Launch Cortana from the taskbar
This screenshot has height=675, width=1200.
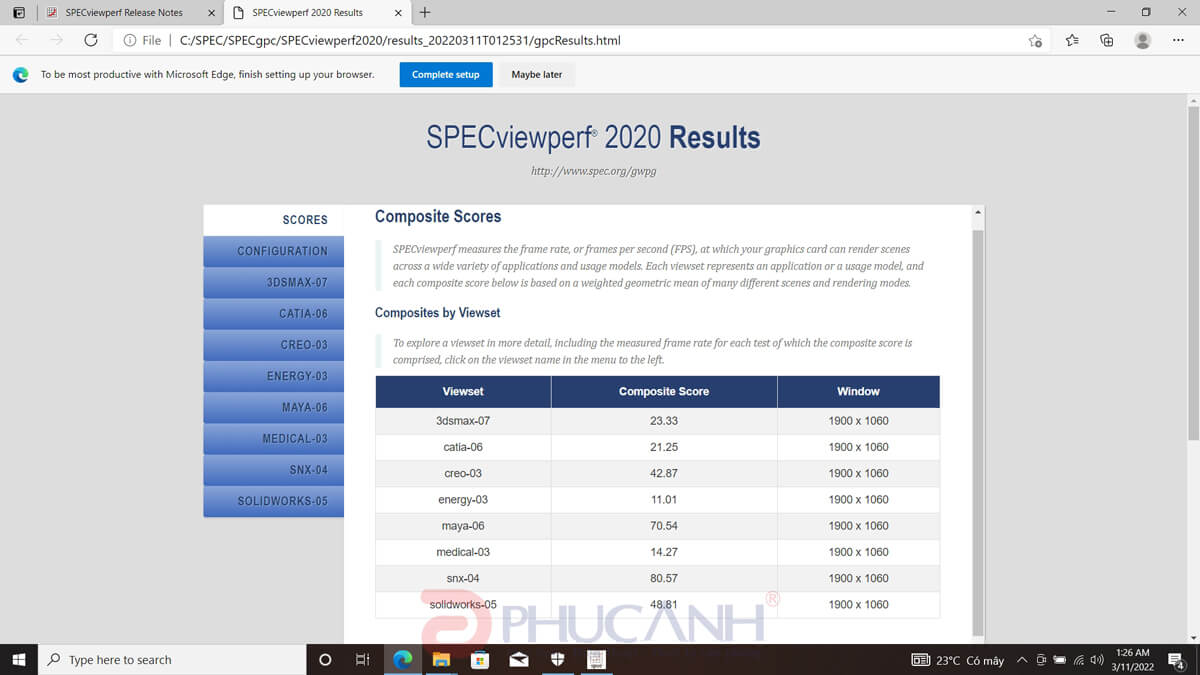[324, 660]
